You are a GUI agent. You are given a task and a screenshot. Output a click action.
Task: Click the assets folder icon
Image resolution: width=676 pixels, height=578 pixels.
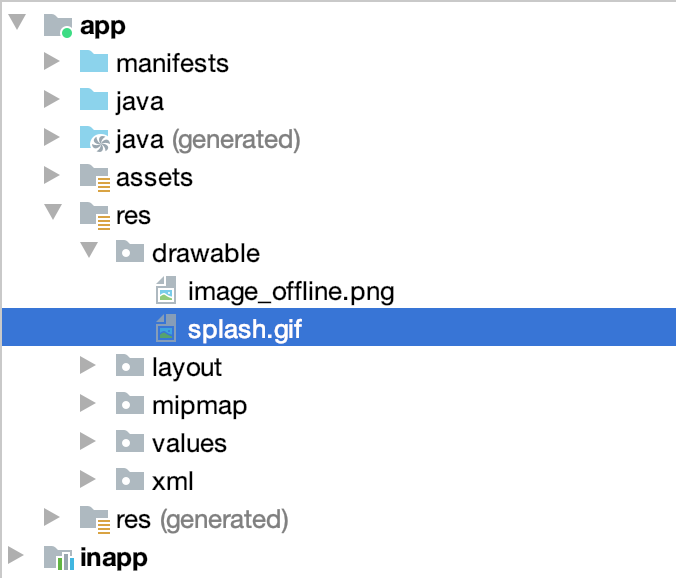coord(95,177)
